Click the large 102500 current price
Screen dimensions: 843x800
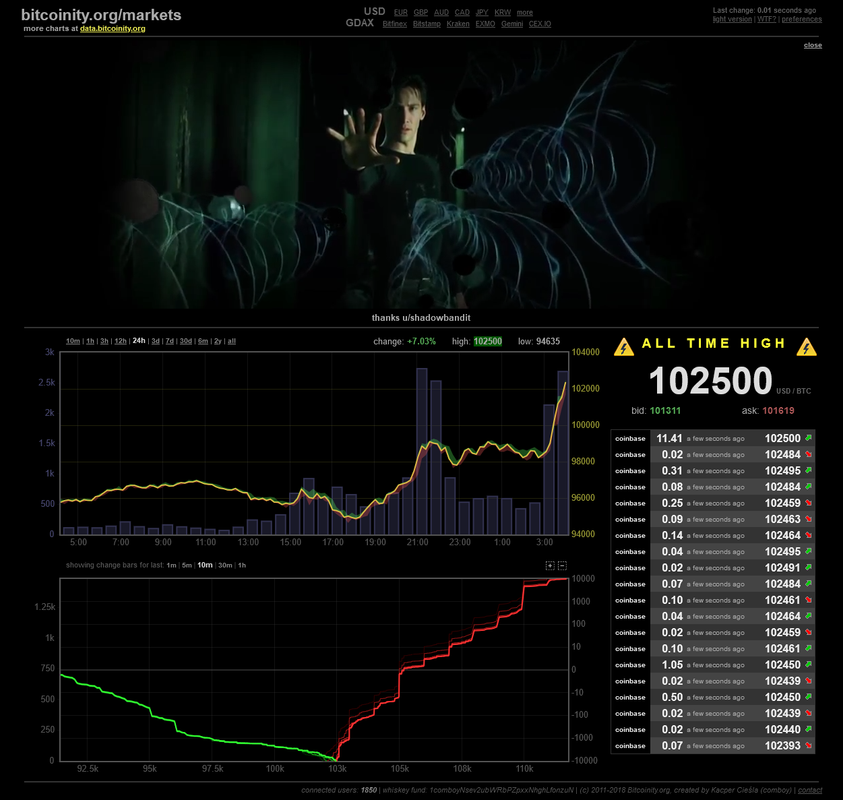pos(710,381)
